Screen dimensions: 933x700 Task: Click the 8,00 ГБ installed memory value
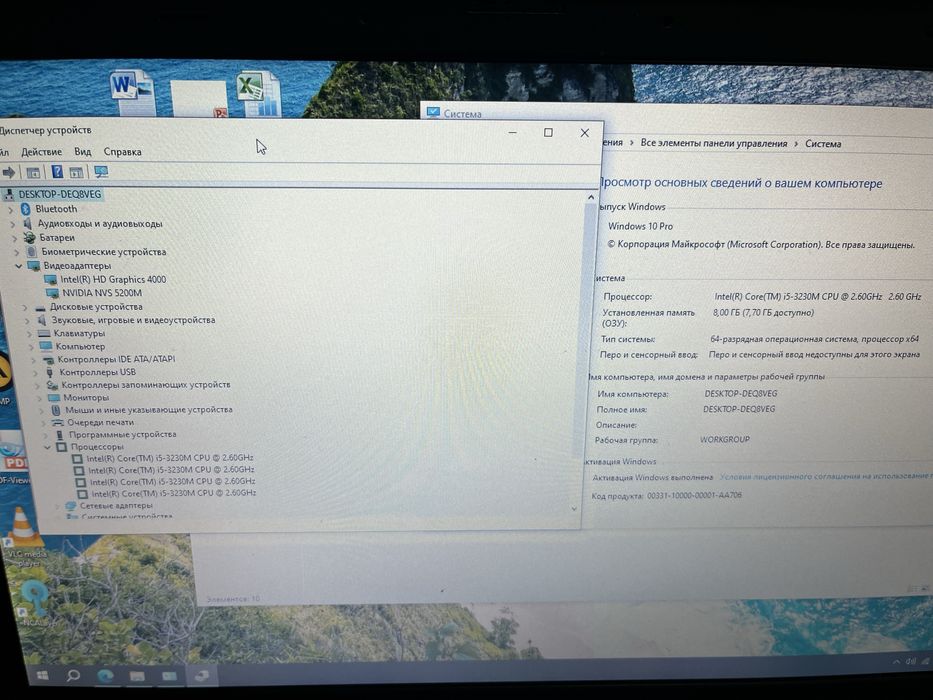click(x=763, y=312)
